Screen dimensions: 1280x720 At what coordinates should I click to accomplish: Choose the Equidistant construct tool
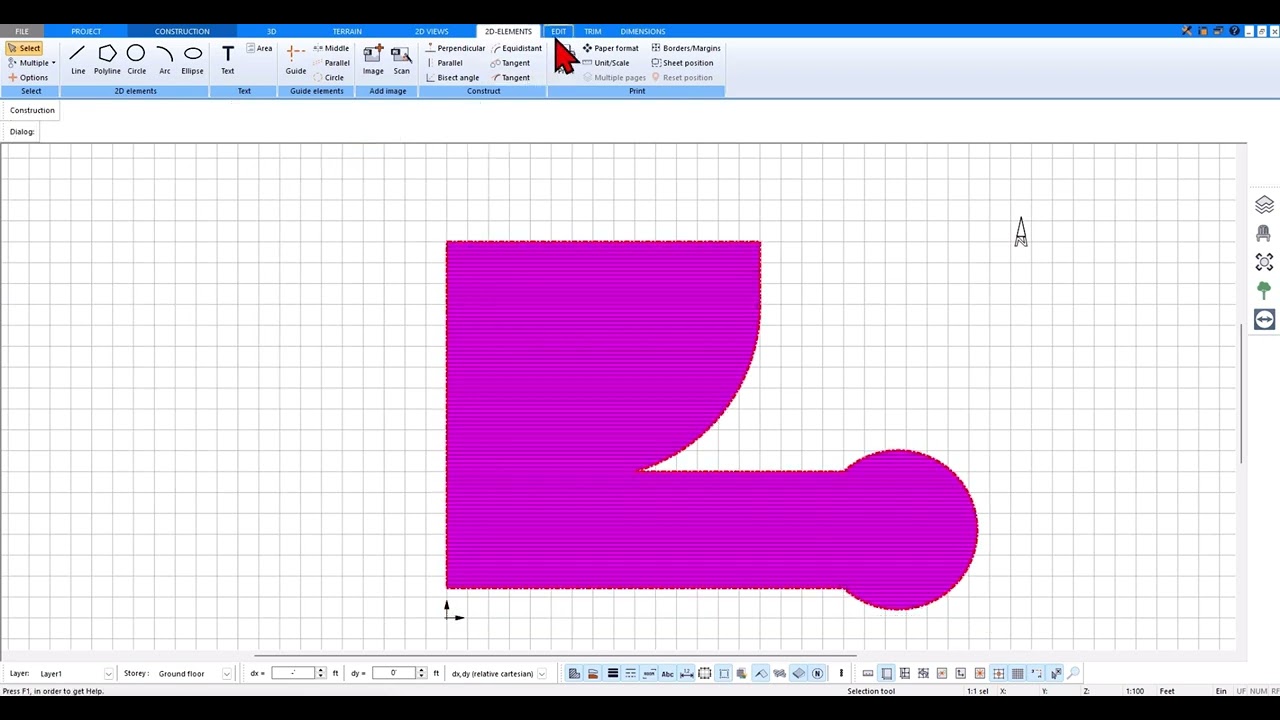(516, 48)
